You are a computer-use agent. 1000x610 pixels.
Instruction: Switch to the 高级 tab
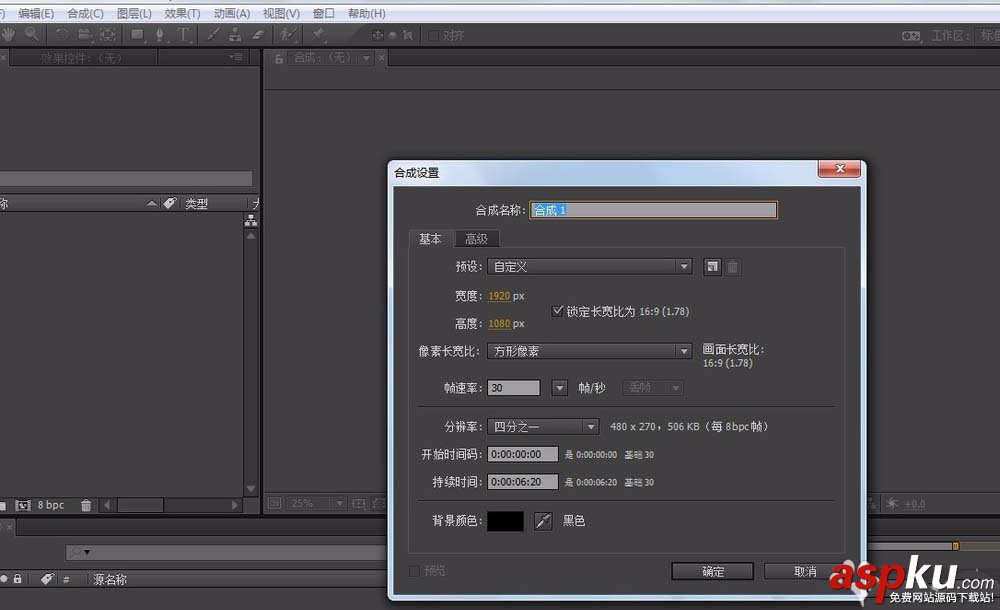click(476, 239)
